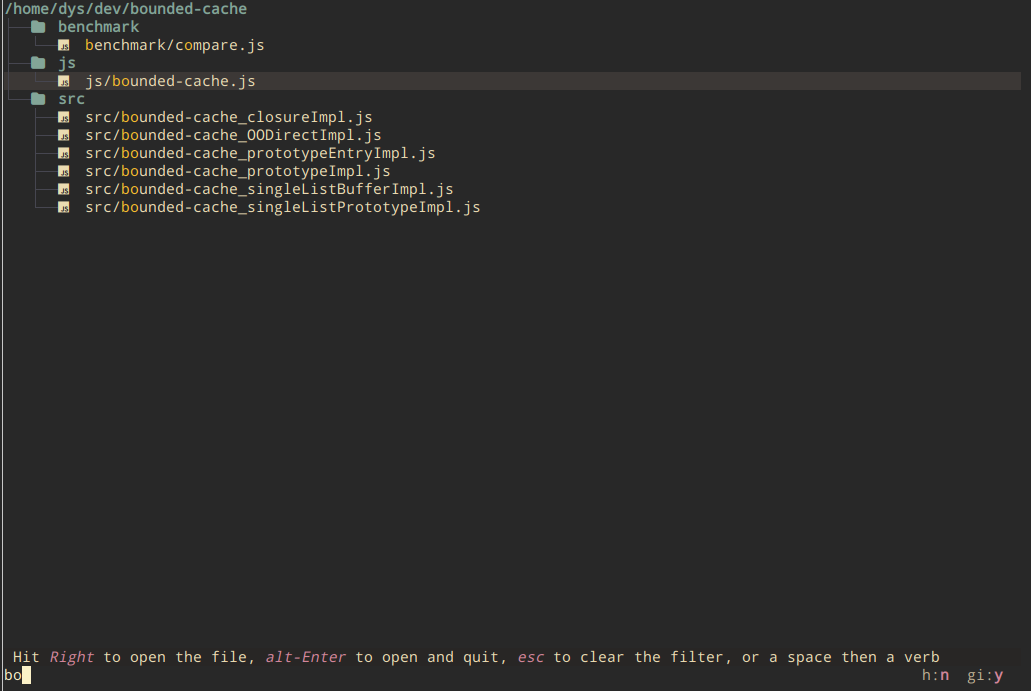
Task: Collapse the js folder branch
Action: pos(67,62)
